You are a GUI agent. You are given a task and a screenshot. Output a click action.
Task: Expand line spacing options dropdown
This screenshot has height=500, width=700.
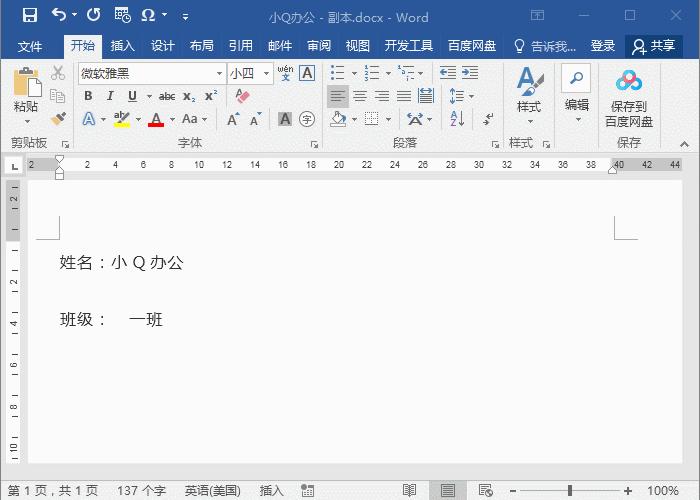(x=471, y=96)
